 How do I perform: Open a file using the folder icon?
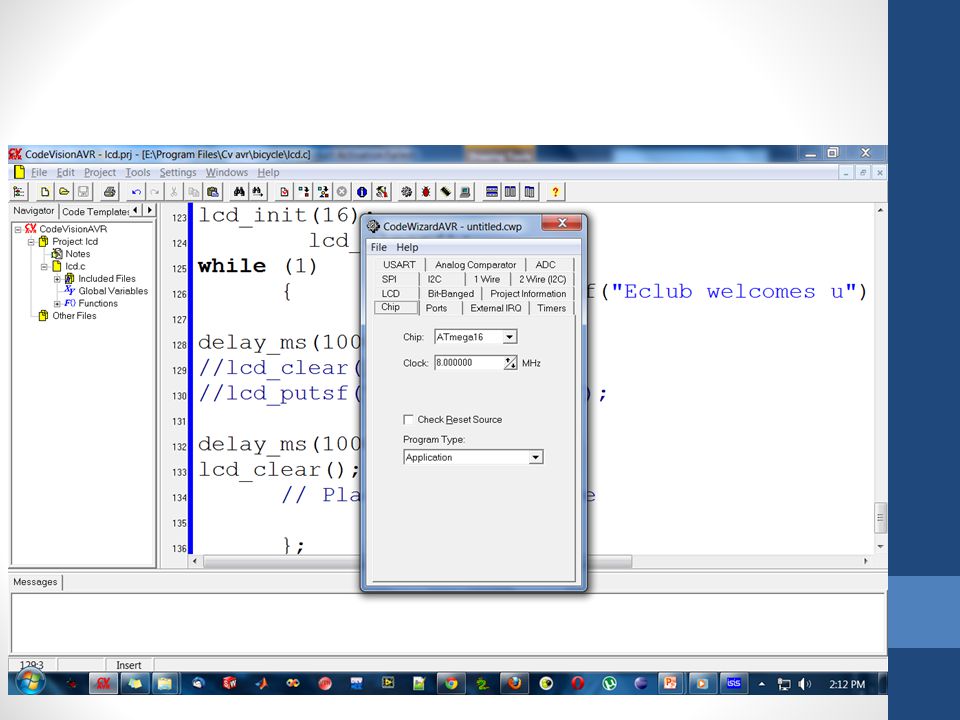64,192
